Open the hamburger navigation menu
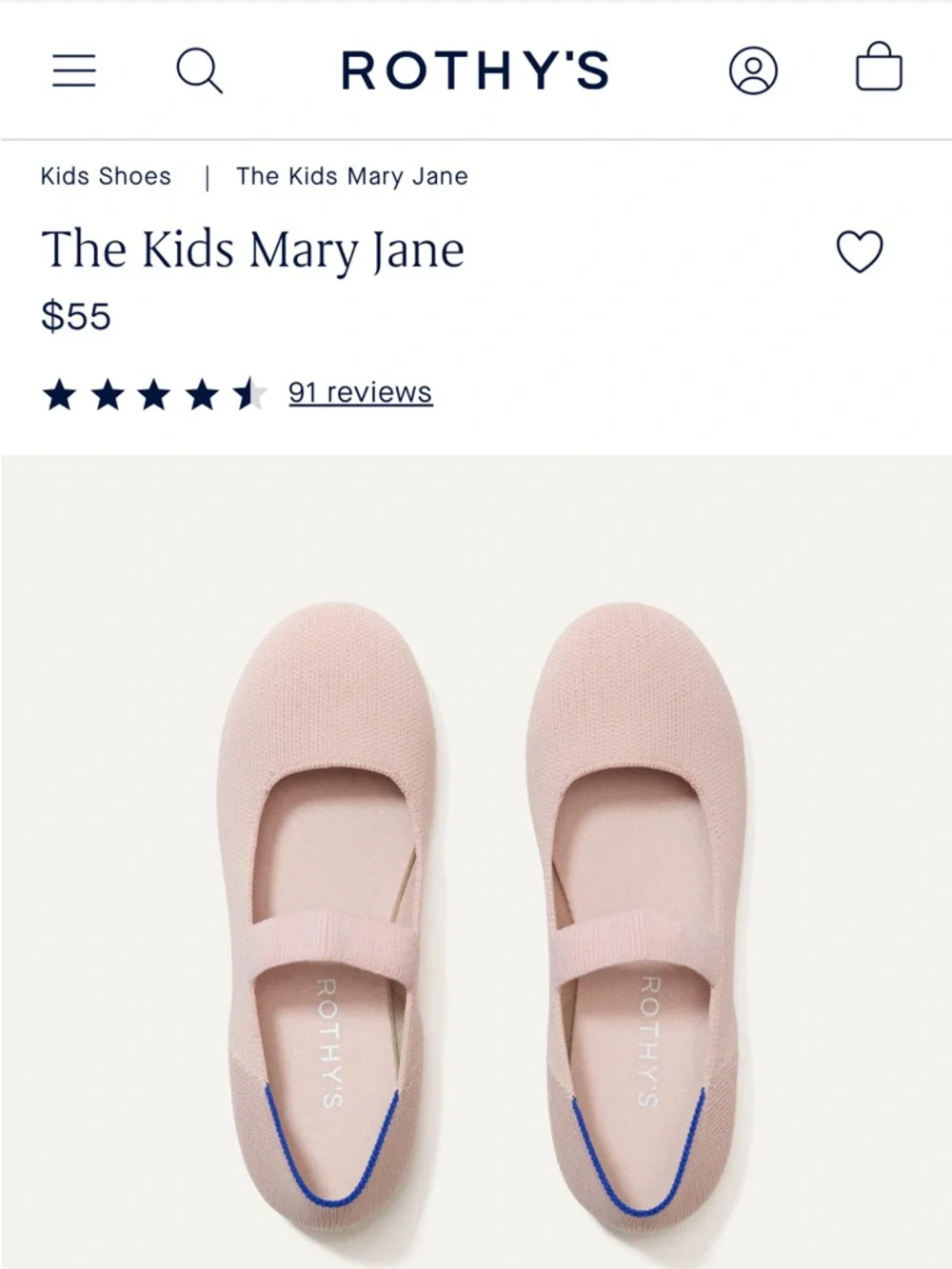This screenshot has width=952, height=1269. click(75, 70)
